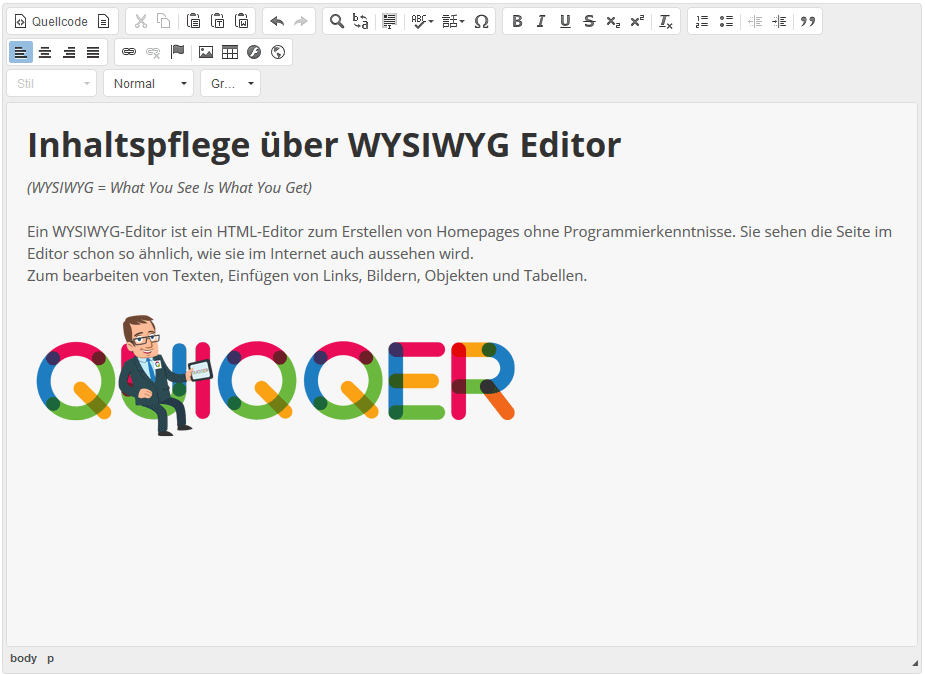Toggle subscript formatting

tap(614, 22)
